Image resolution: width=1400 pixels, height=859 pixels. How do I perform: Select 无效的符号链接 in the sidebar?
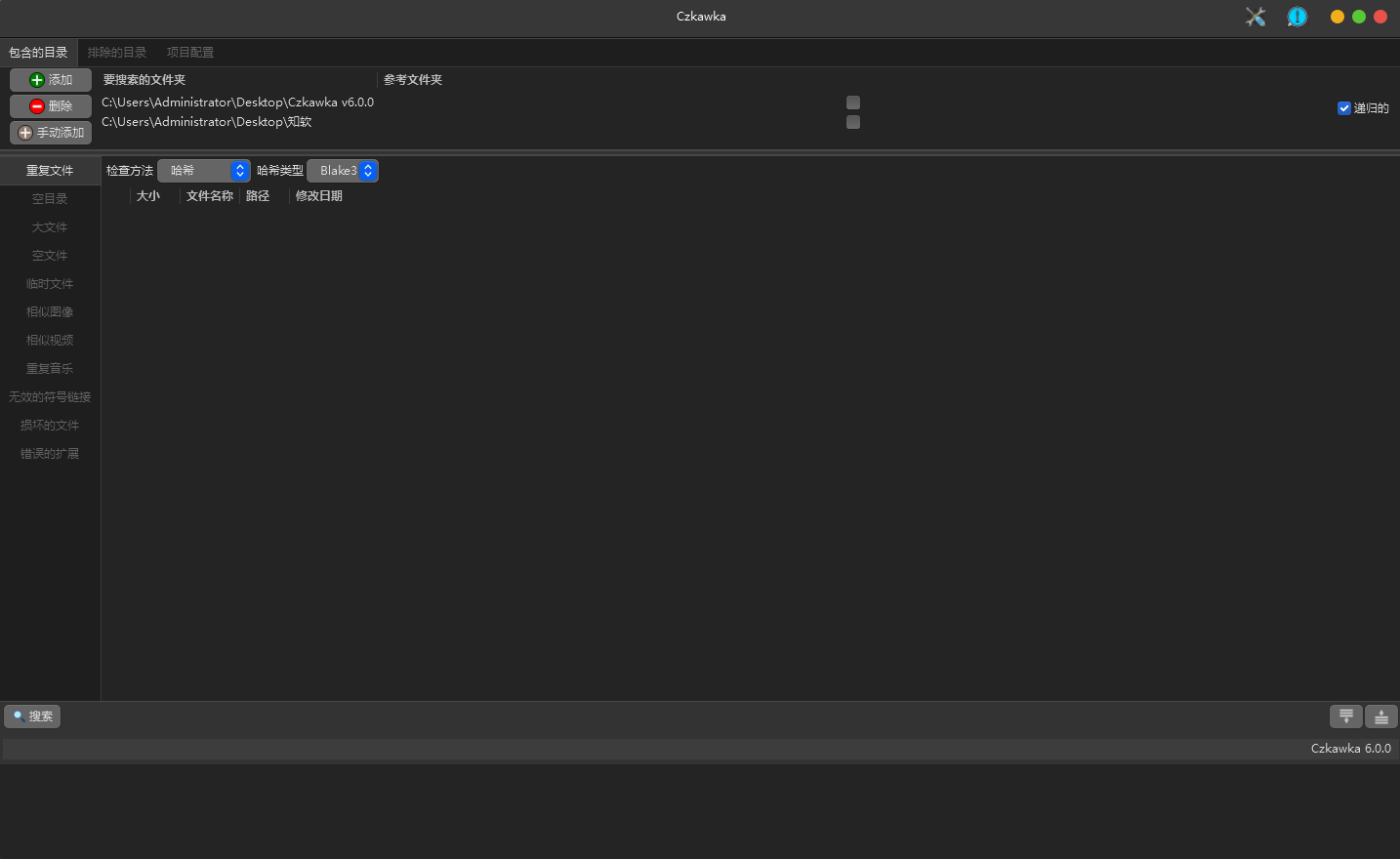click(x=50, y=397)
